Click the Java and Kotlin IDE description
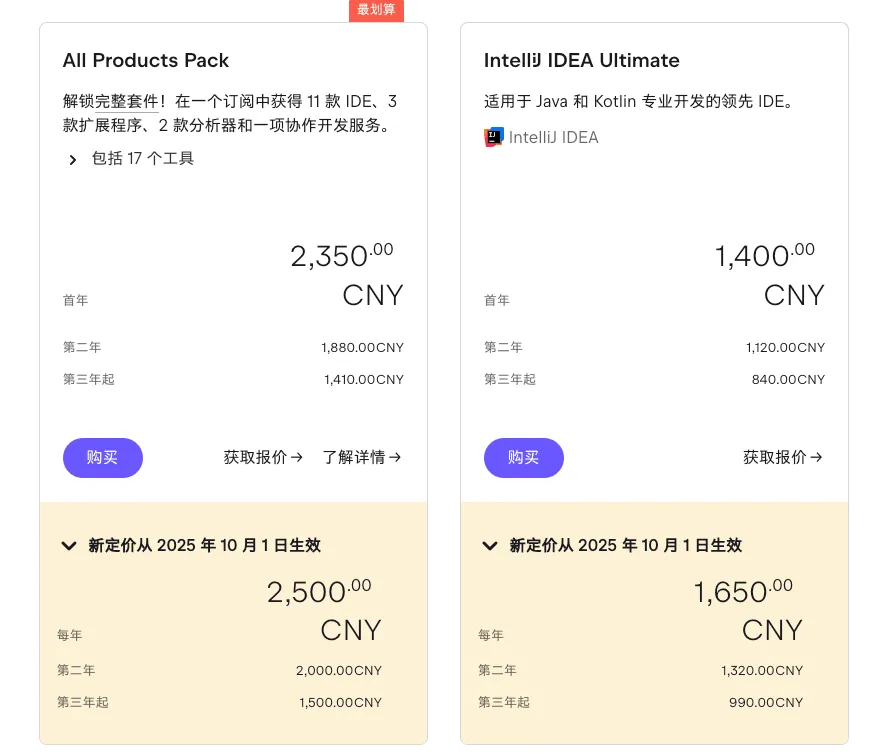Image resolution: width=874 pixels, height=756 pixels. point(638,102)
